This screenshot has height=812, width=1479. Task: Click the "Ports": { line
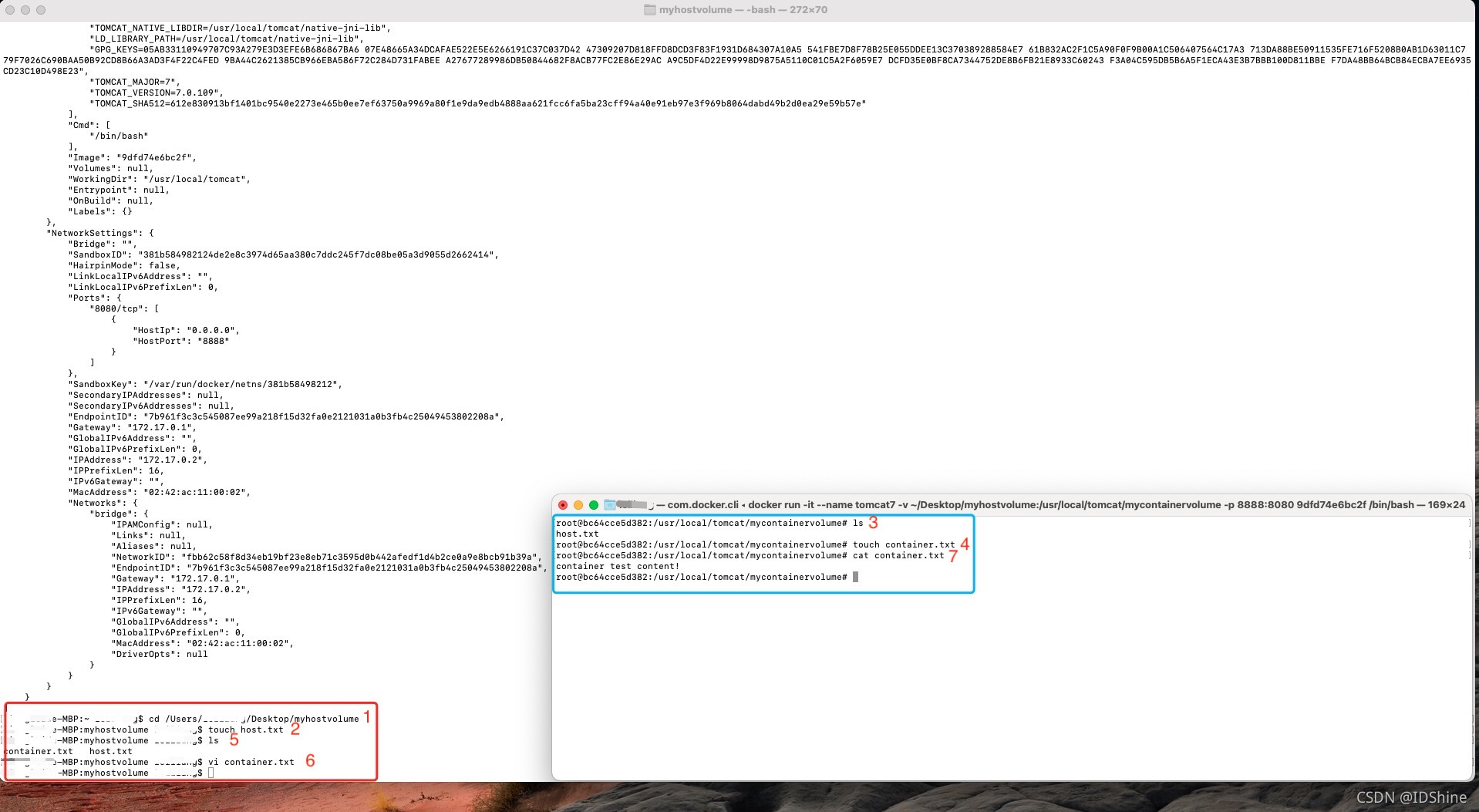coord(95,298)
